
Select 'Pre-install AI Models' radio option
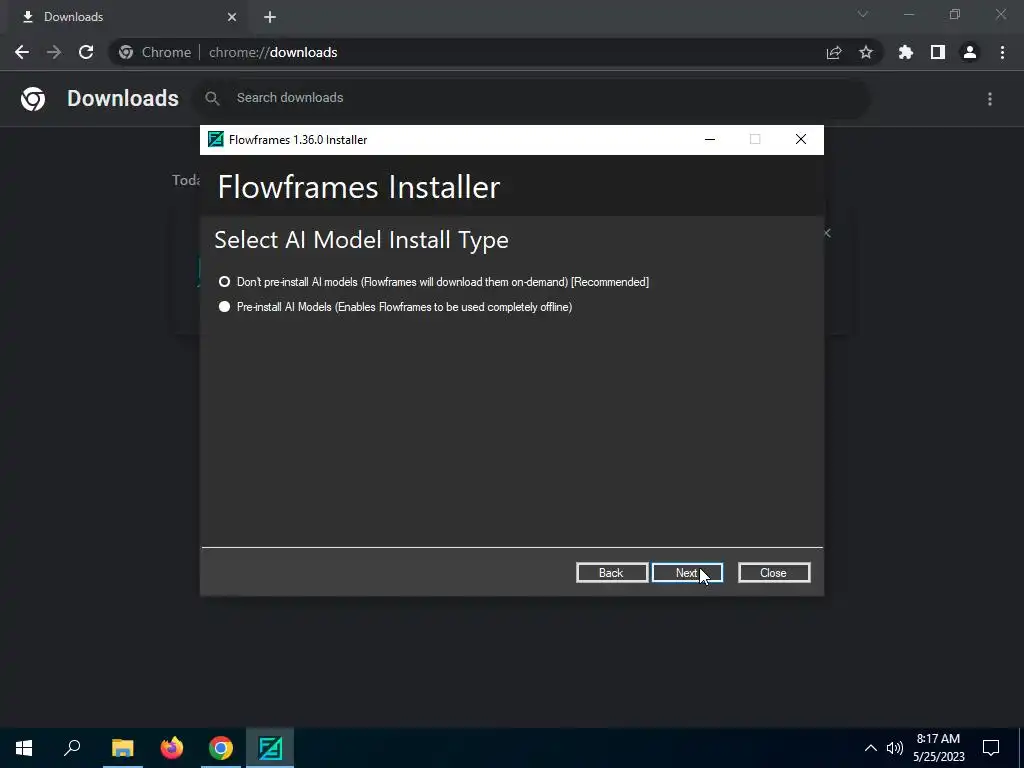(225, 307)
